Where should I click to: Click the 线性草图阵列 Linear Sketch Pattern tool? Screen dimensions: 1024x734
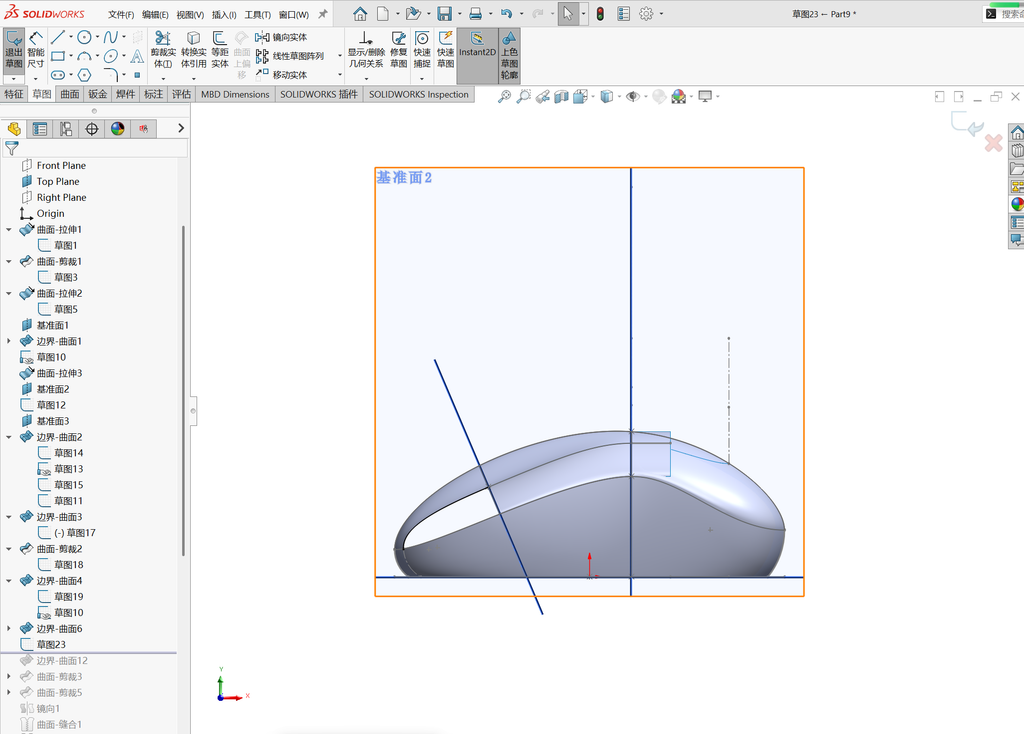tap(290, 56)
